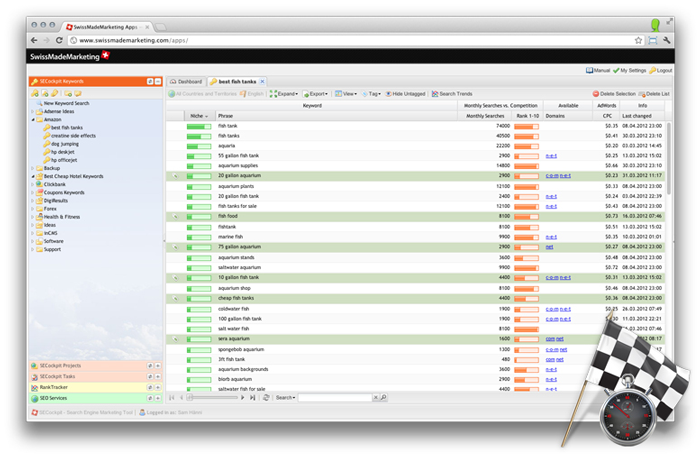Close the best fish tanks tab
This screenshot has width=700, height=457.
click(x=262, y=81)
